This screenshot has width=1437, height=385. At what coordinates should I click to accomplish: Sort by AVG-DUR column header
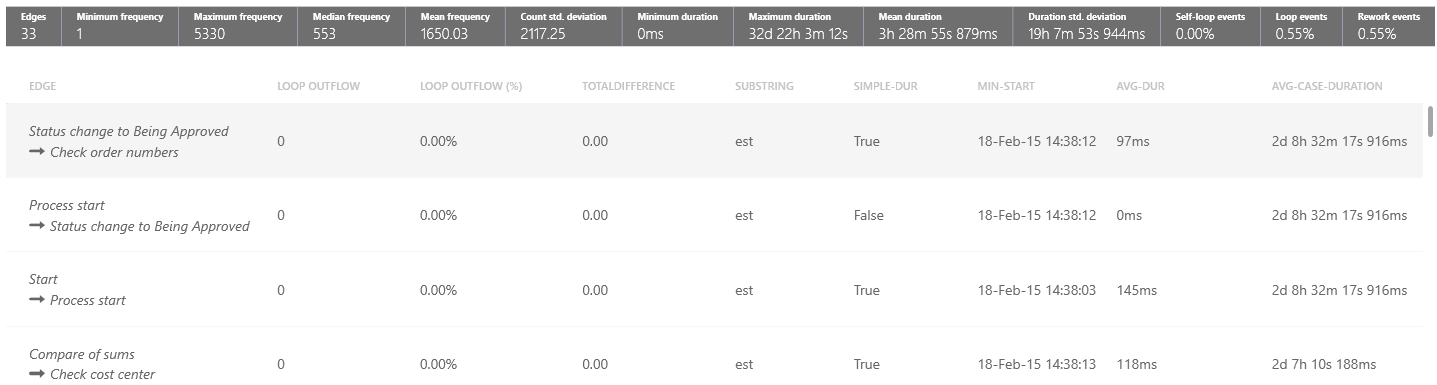[1140, 86]
